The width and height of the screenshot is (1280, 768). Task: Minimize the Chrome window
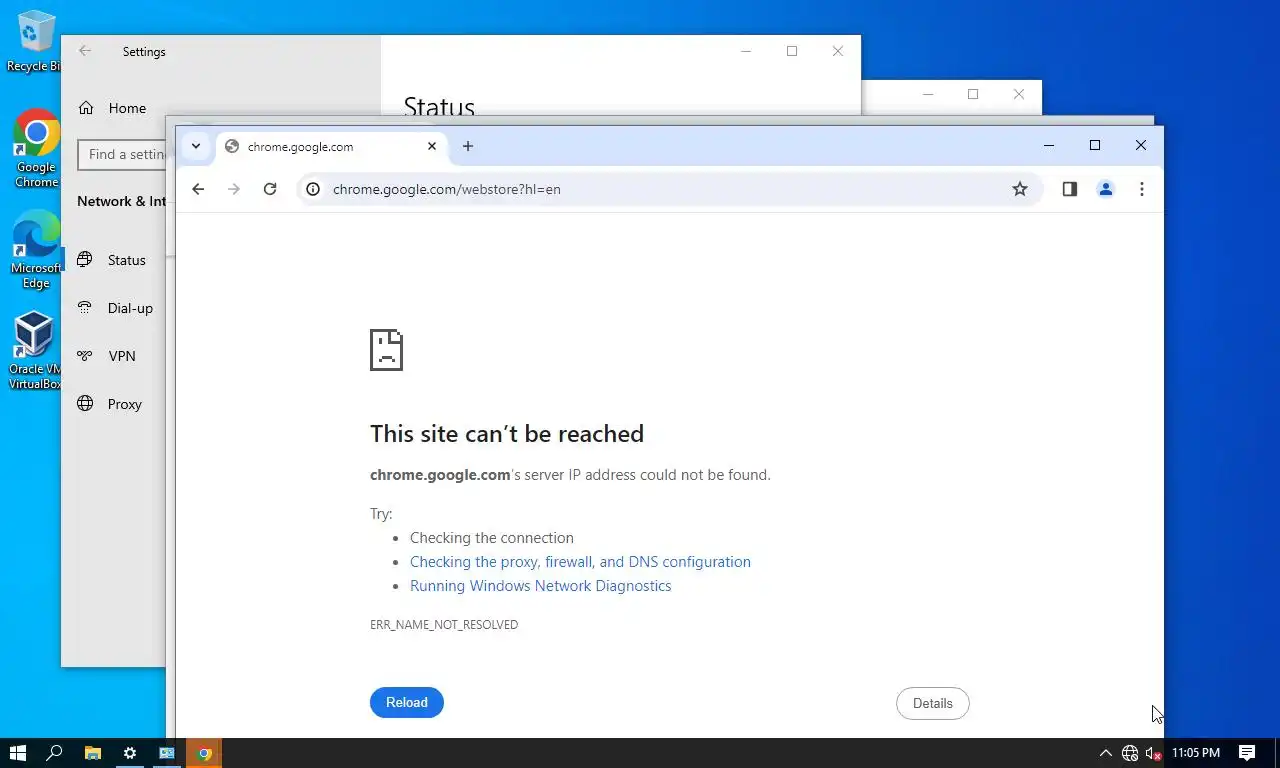(1049, 145)
